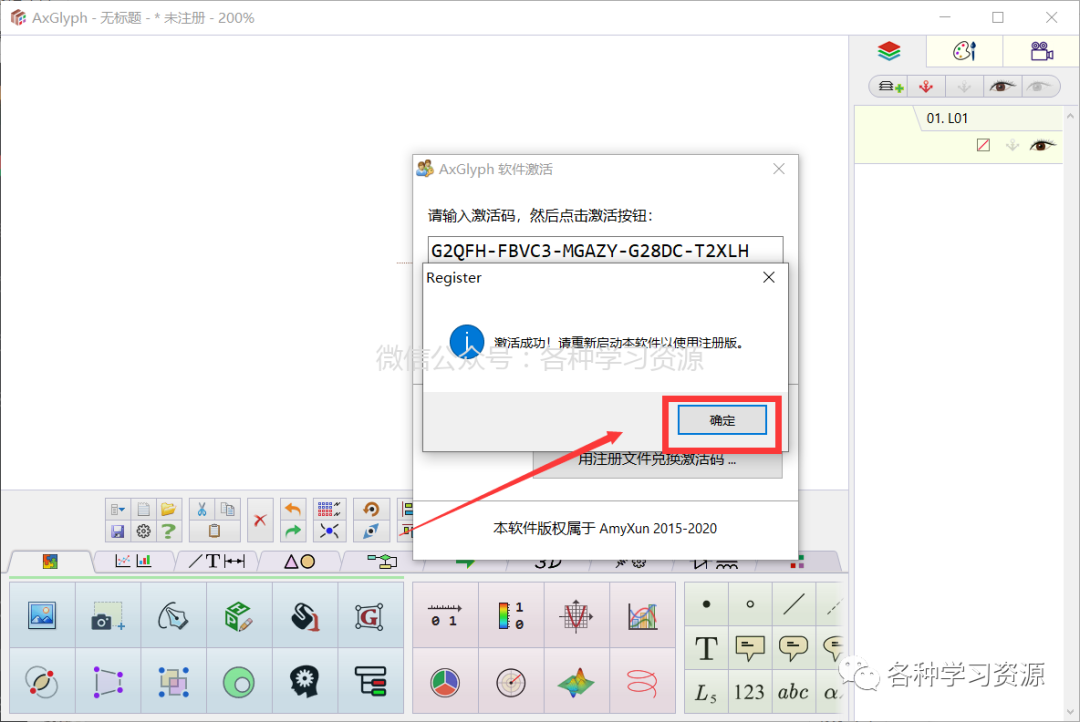This screenshot has width=1080, height=722.
Task: Open the line, text, and dimension tab
Action: [x=217, y=561]
